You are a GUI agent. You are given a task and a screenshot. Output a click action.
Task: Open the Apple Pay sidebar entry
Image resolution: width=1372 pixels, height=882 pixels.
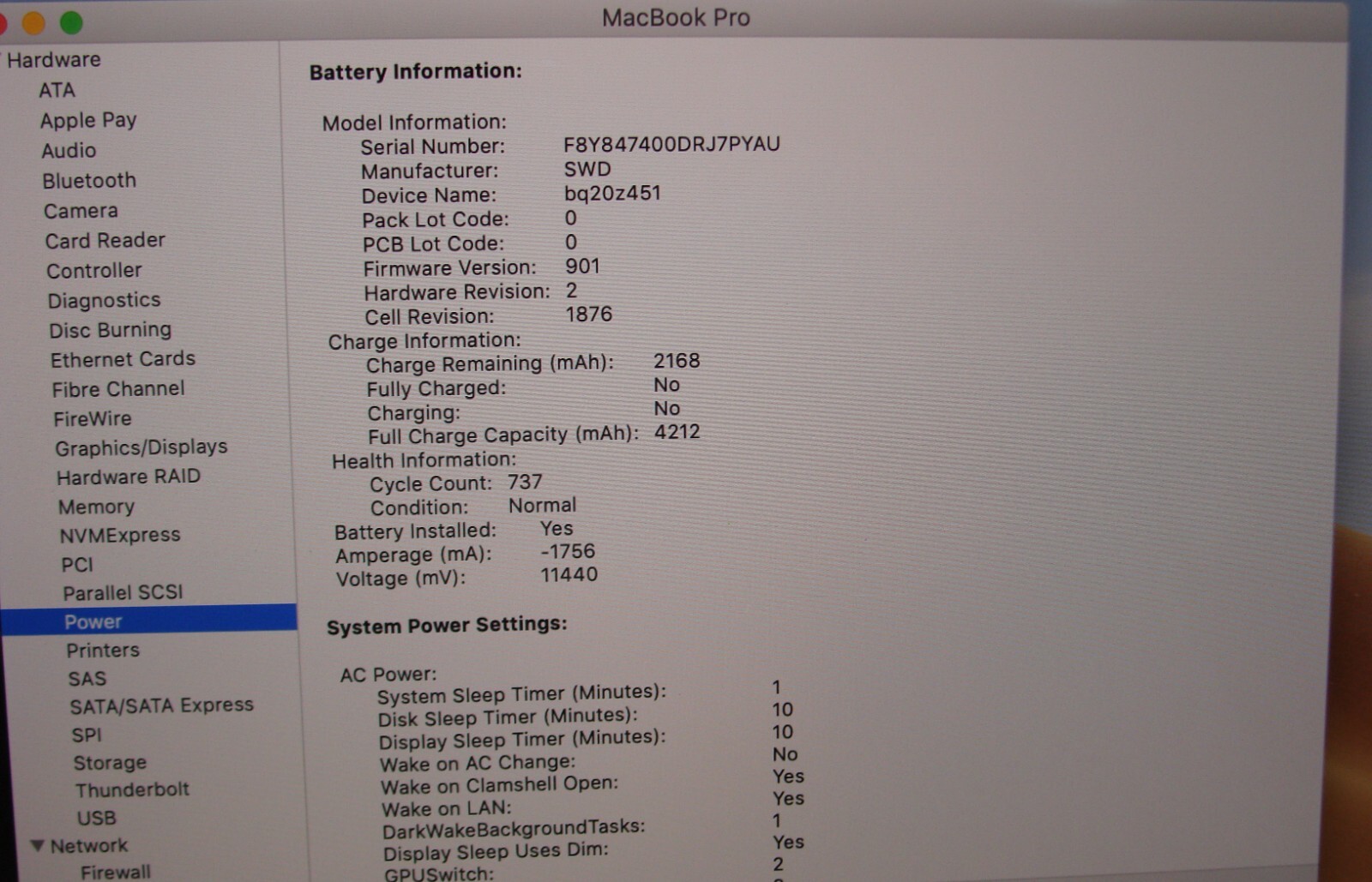(88, 120)
